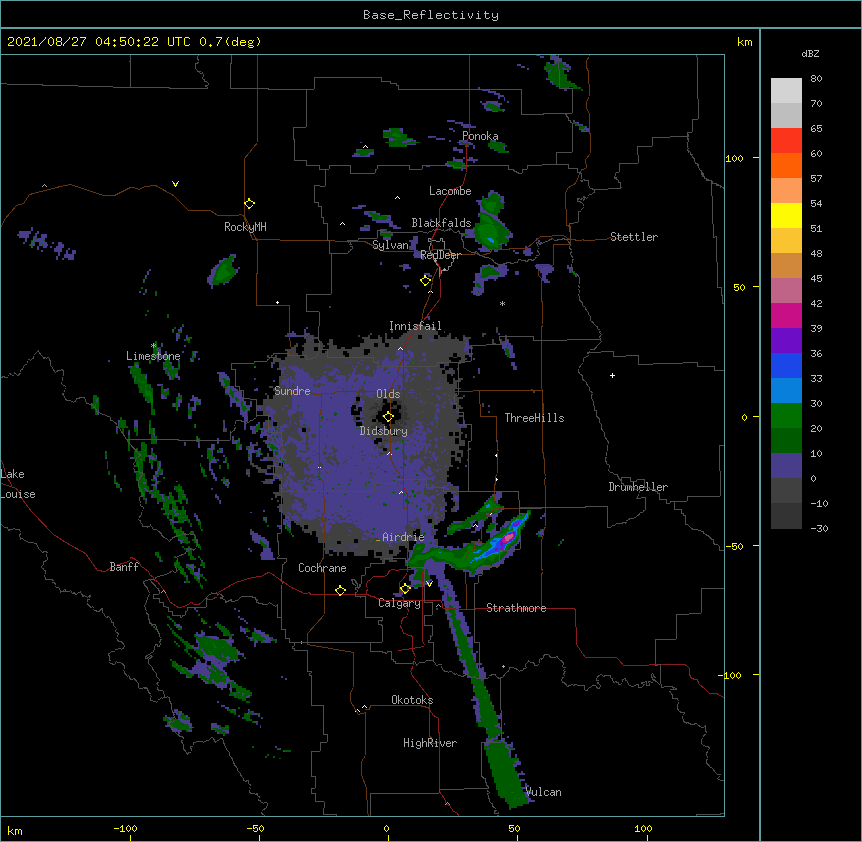Click the Stettler city label
Viewport: 862px width, 842px height.
[x=634, y=237]
